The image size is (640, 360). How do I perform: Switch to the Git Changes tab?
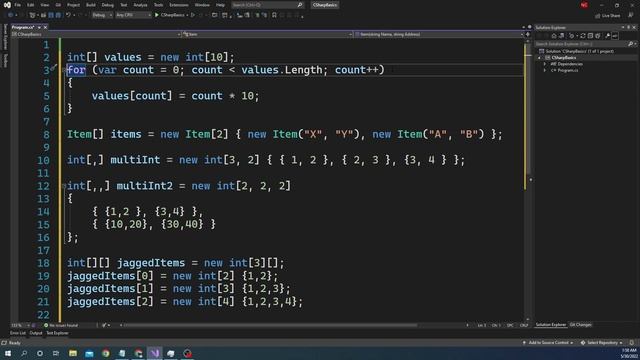coord(580,325)
